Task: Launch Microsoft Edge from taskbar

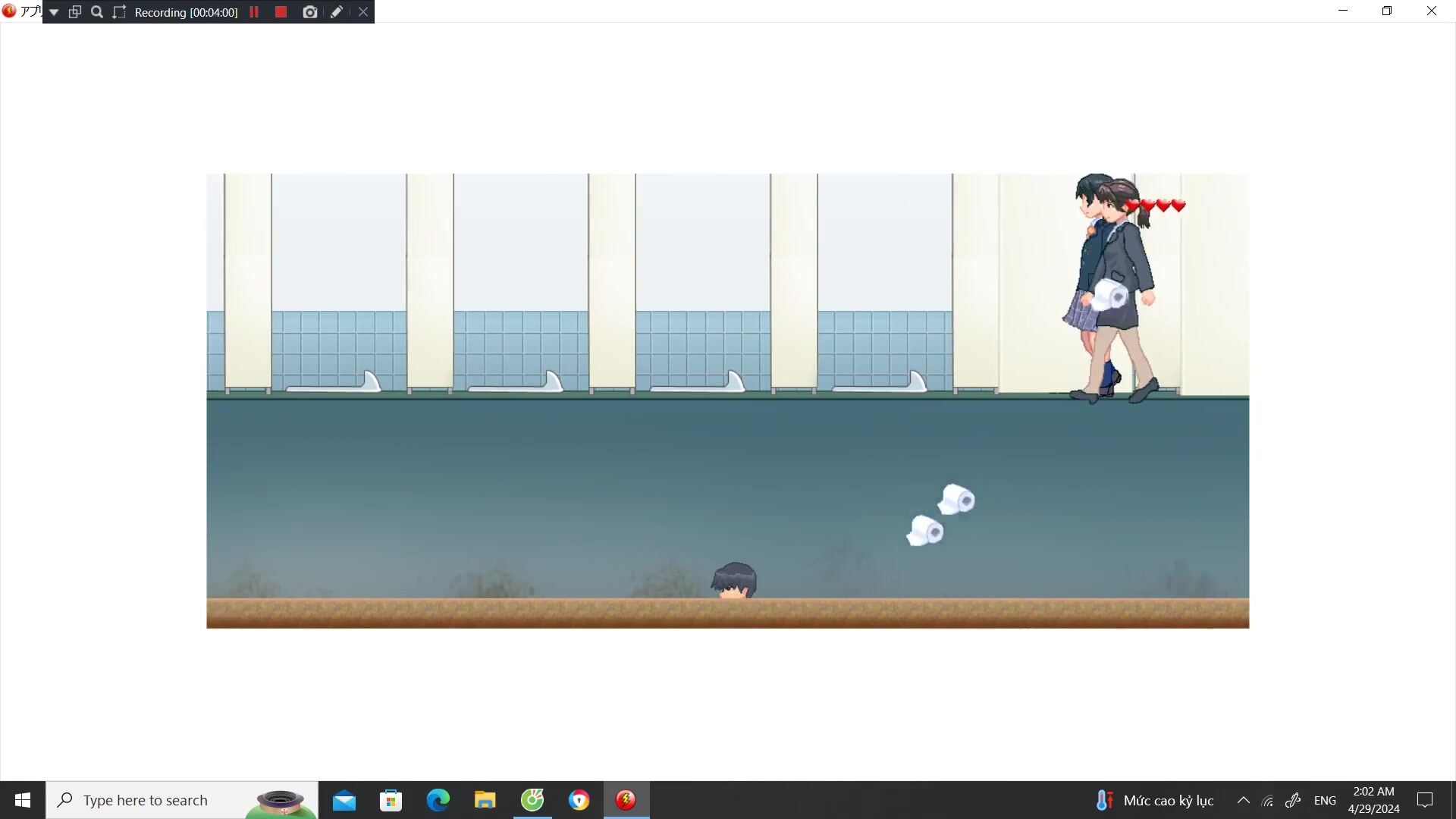Action: pos(438,800)
